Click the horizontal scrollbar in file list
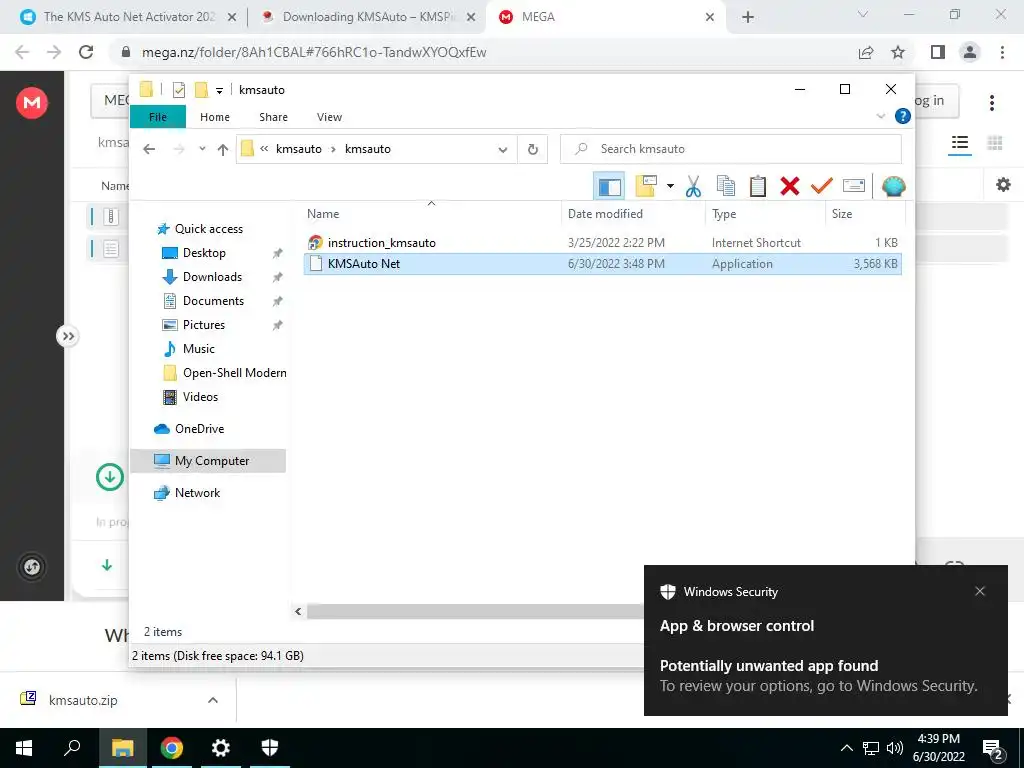This screenshot has width=1024, height=768. tap(475, 611)
